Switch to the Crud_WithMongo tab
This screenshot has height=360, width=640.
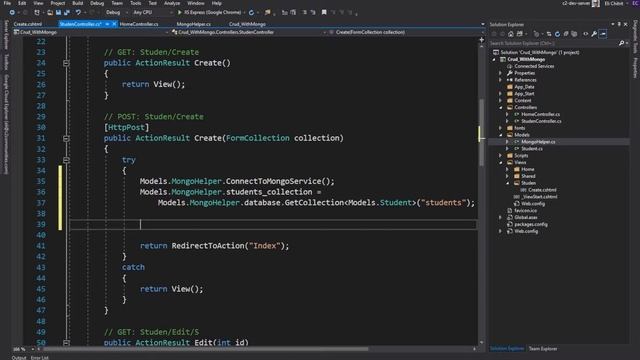click(x=247, y=24)
